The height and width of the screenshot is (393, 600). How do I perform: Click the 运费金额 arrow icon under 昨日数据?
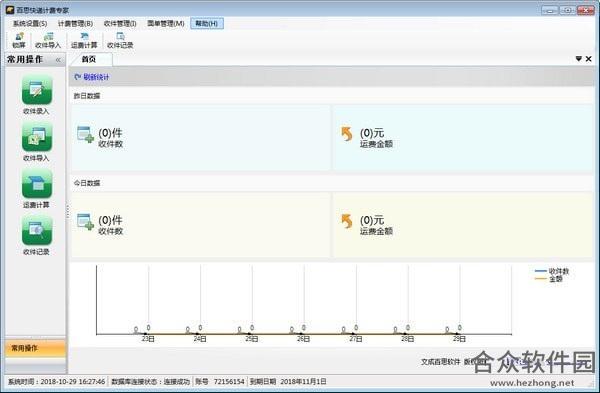point(347,134)
